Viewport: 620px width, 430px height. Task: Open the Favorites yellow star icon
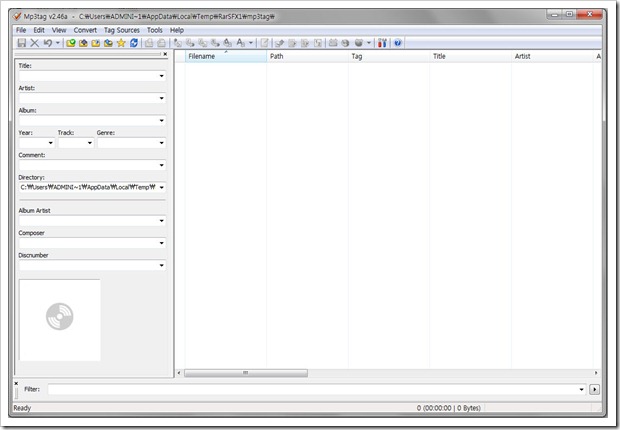coord(121,43)
